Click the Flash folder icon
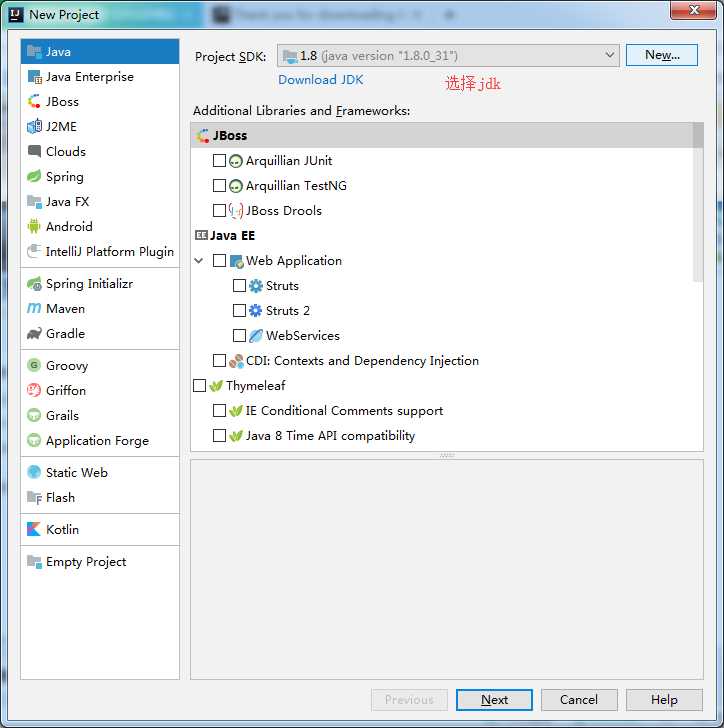The height and width of the screenshot is (728, 724). point(34,498)
